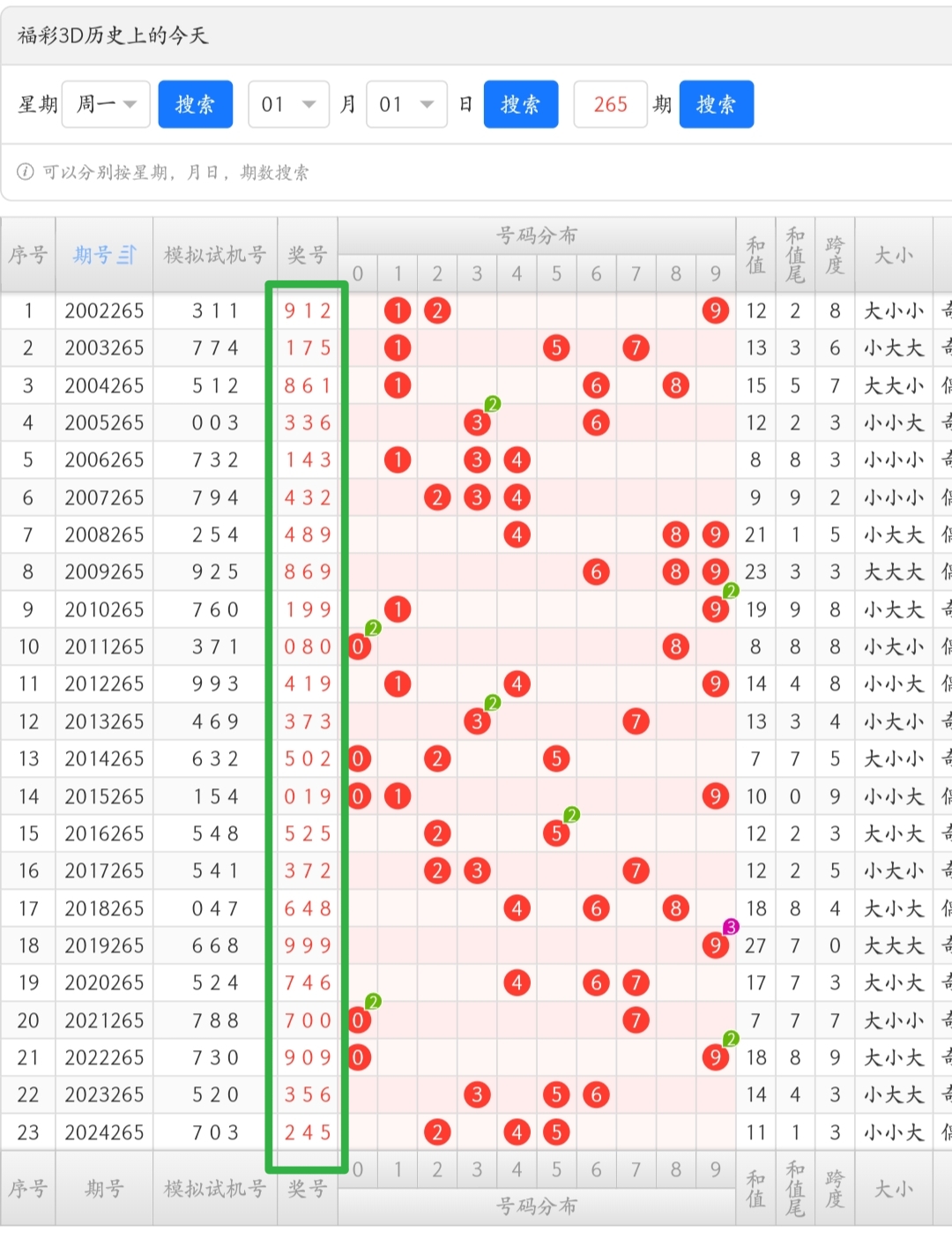Click prize number 2 4 5 in row 2024265
The height and width of the screenshot is (1239, 952).
coord(308,1132)
